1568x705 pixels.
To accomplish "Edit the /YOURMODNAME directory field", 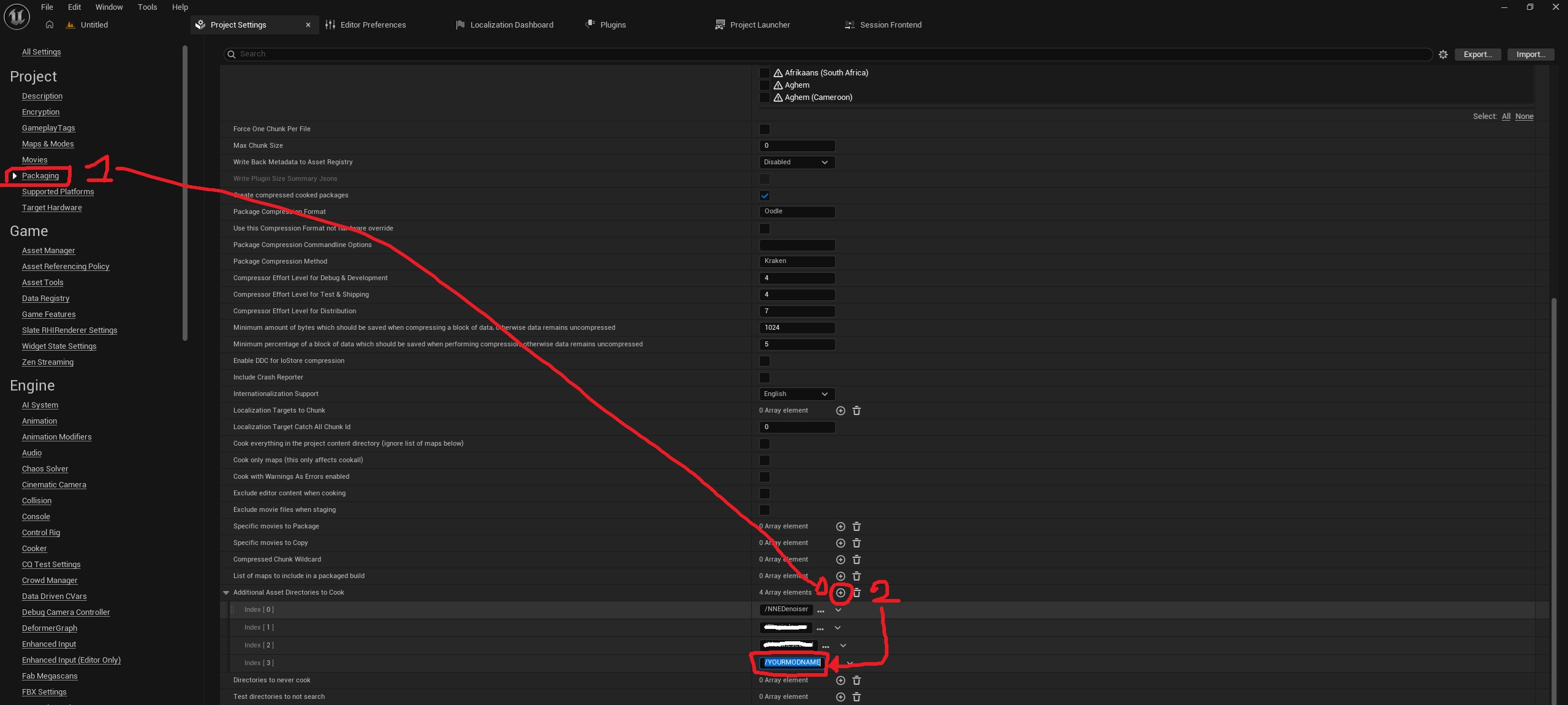I will 792,663.
